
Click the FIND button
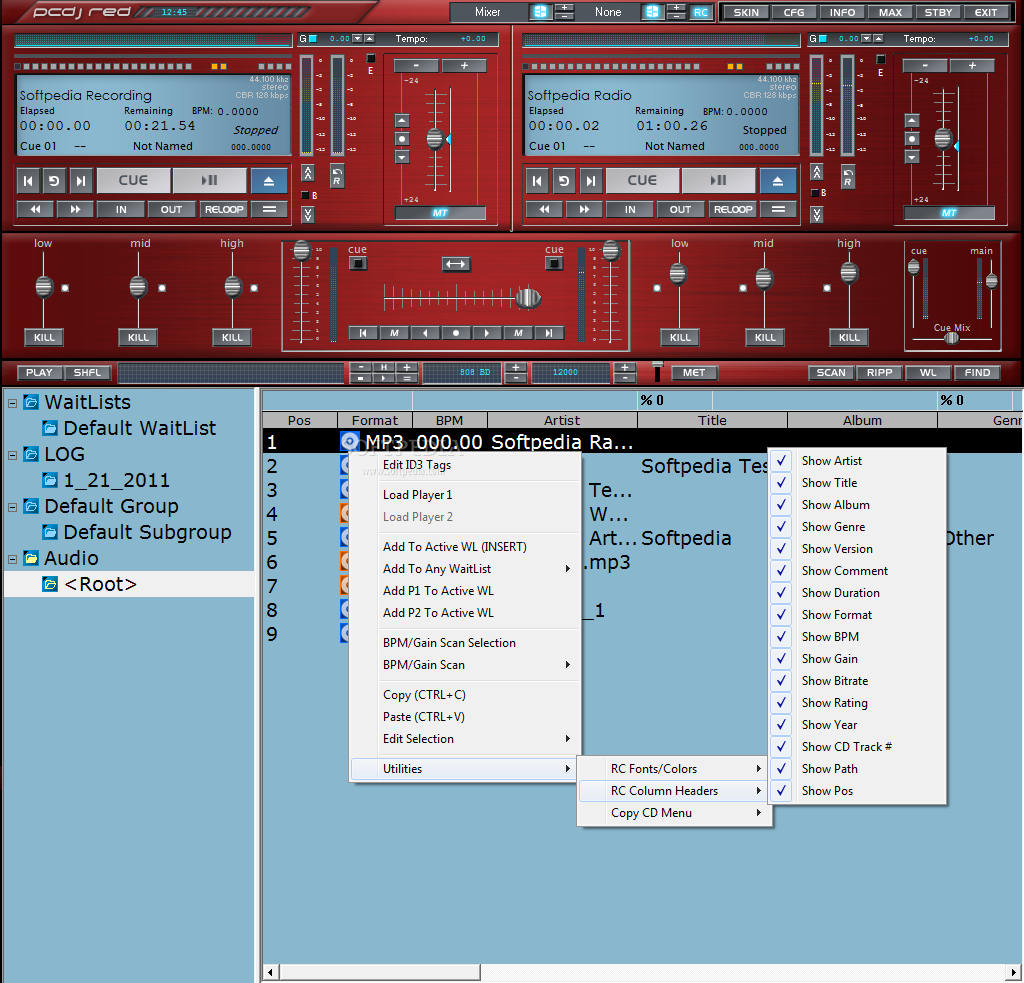(x=977, y=372)
